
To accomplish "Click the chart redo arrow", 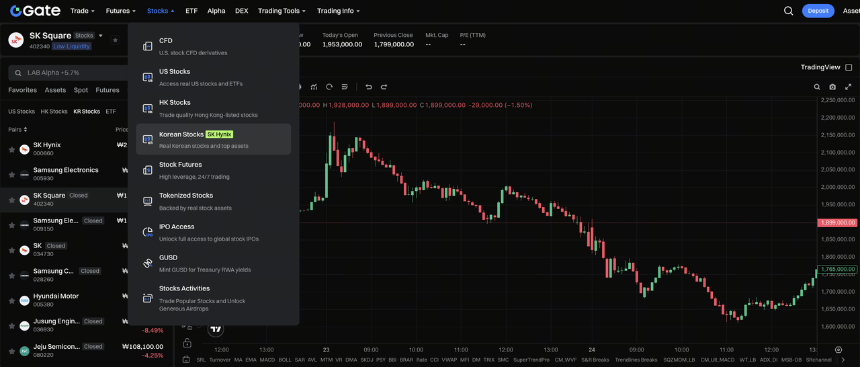I will click(x=384, y=87).
